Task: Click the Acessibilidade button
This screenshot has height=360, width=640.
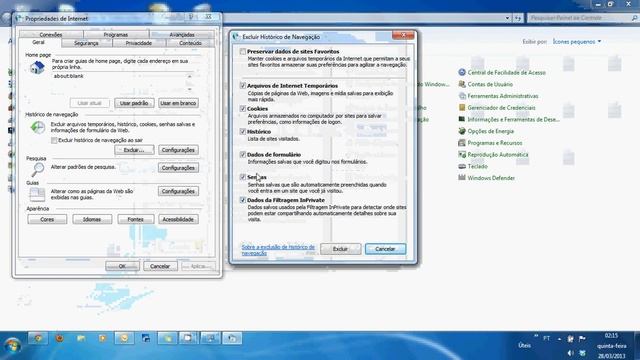Action: [178, 219]
